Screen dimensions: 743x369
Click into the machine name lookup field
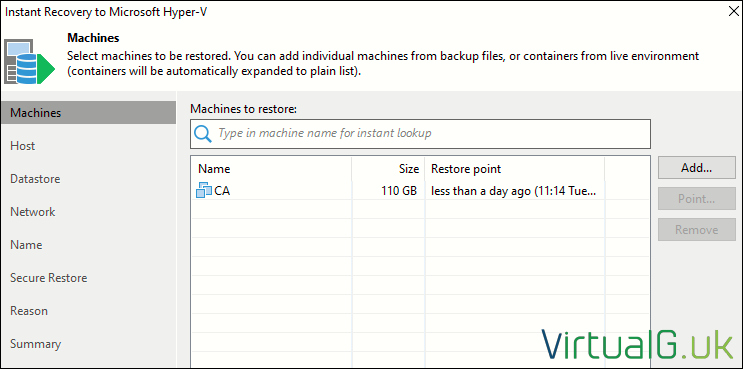(x=420, y=134)
